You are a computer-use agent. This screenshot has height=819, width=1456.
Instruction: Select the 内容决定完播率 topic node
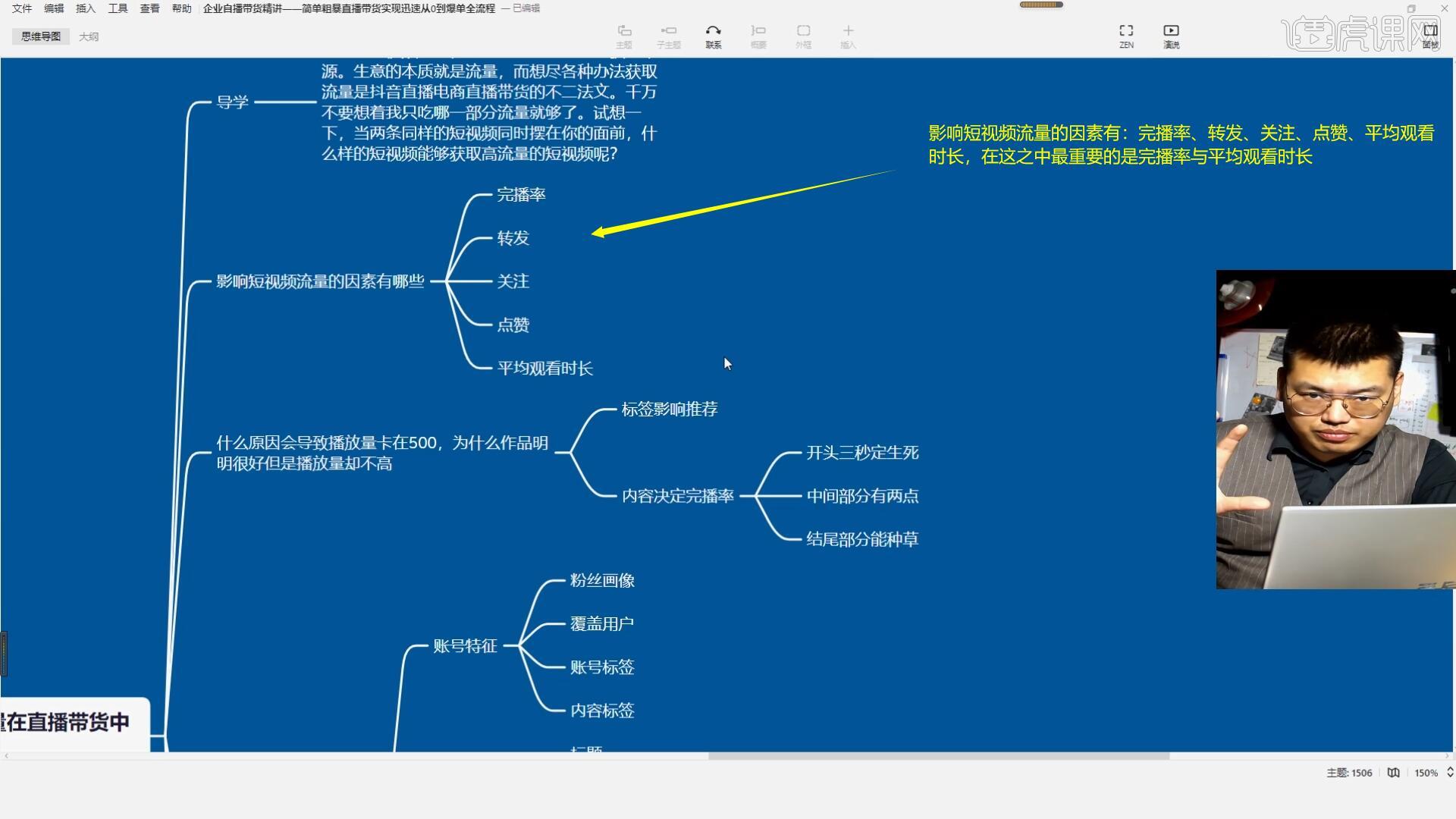[678, 496]
